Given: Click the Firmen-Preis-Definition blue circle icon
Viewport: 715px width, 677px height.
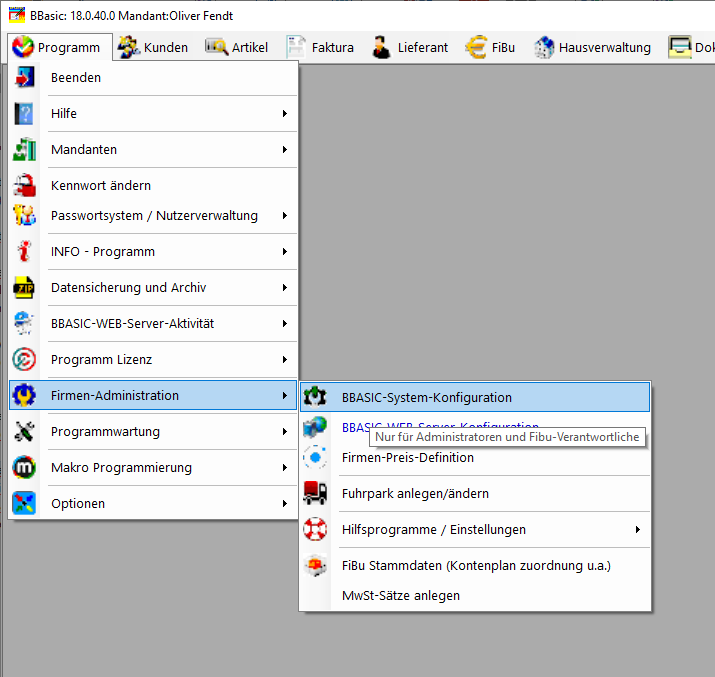Looking at the screenshot, I should (315, 457).
